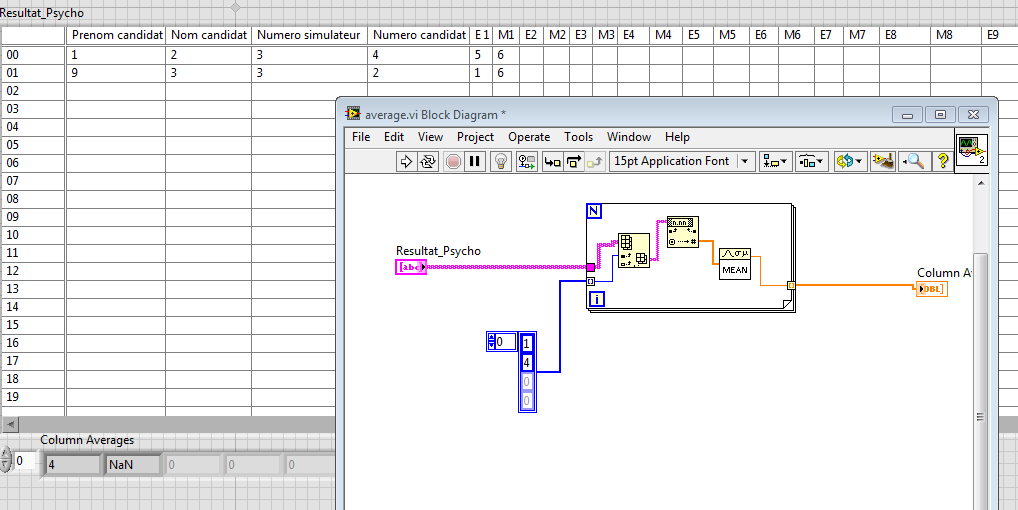Click the Run arrow button
The height and width of the screenshot is (510, 1018).
[x=406, y=161]
